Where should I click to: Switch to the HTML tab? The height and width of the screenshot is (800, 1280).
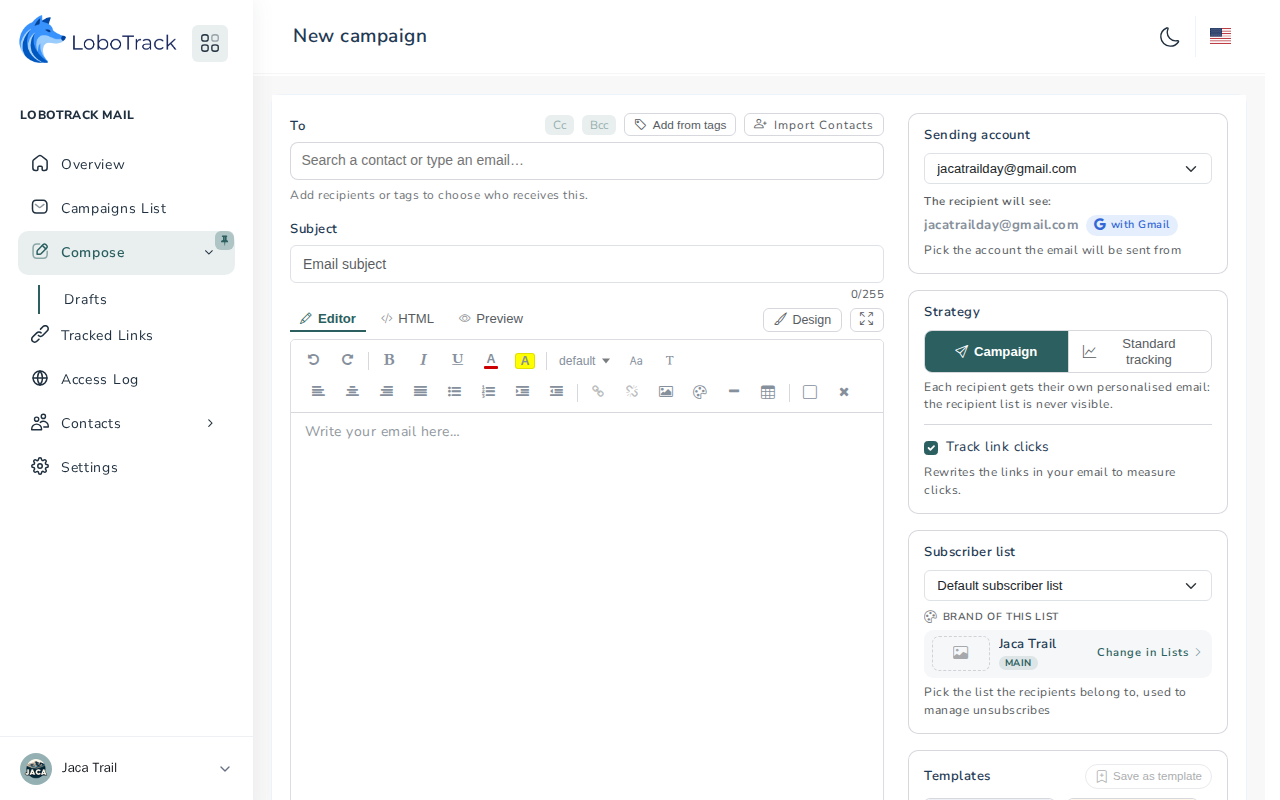click(408, 319)
